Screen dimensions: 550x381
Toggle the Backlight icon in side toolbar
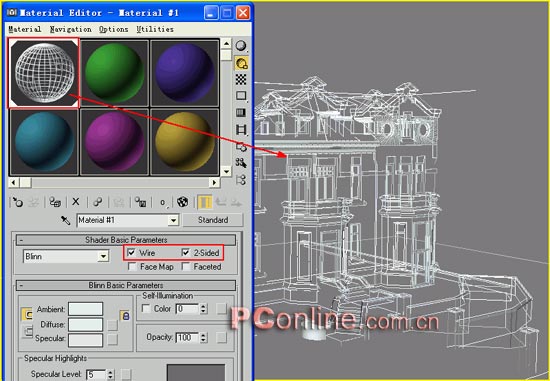(x=241, y=63)
